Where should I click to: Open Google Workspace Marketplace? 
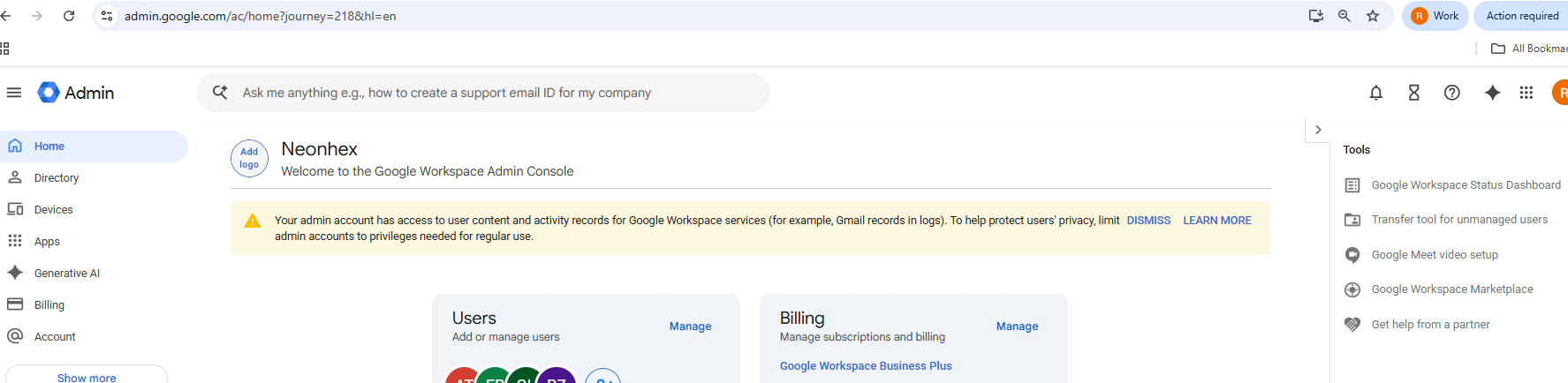pyautogui.click(x=1452, y=289)
